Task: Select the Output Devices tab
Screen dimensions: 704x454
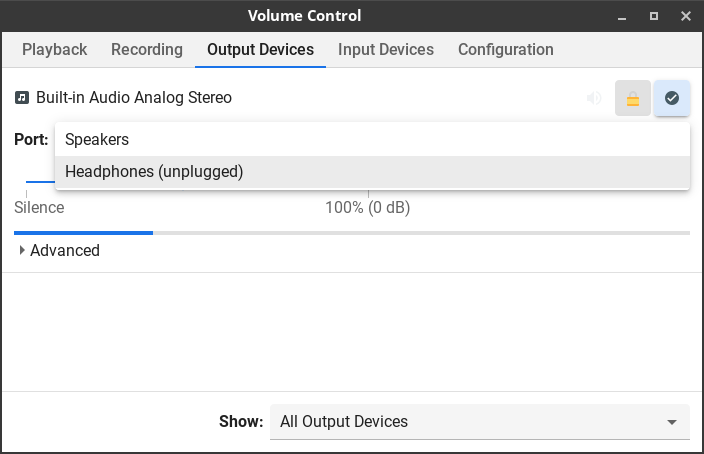Action: pos(261,50)
